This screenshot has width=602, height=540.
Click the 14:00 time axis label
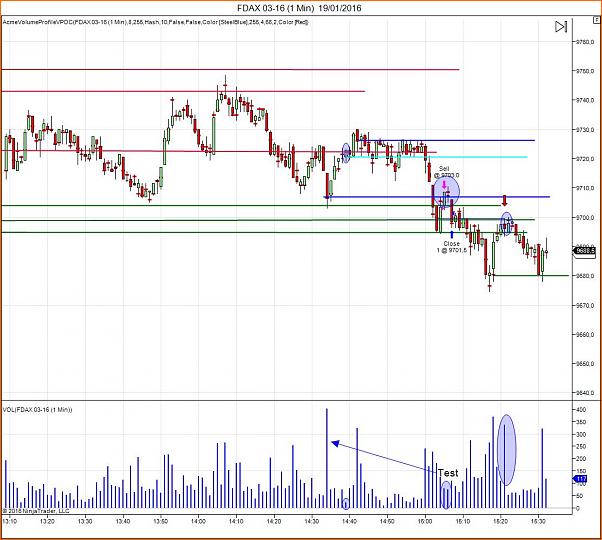click(x=198, y=521)
